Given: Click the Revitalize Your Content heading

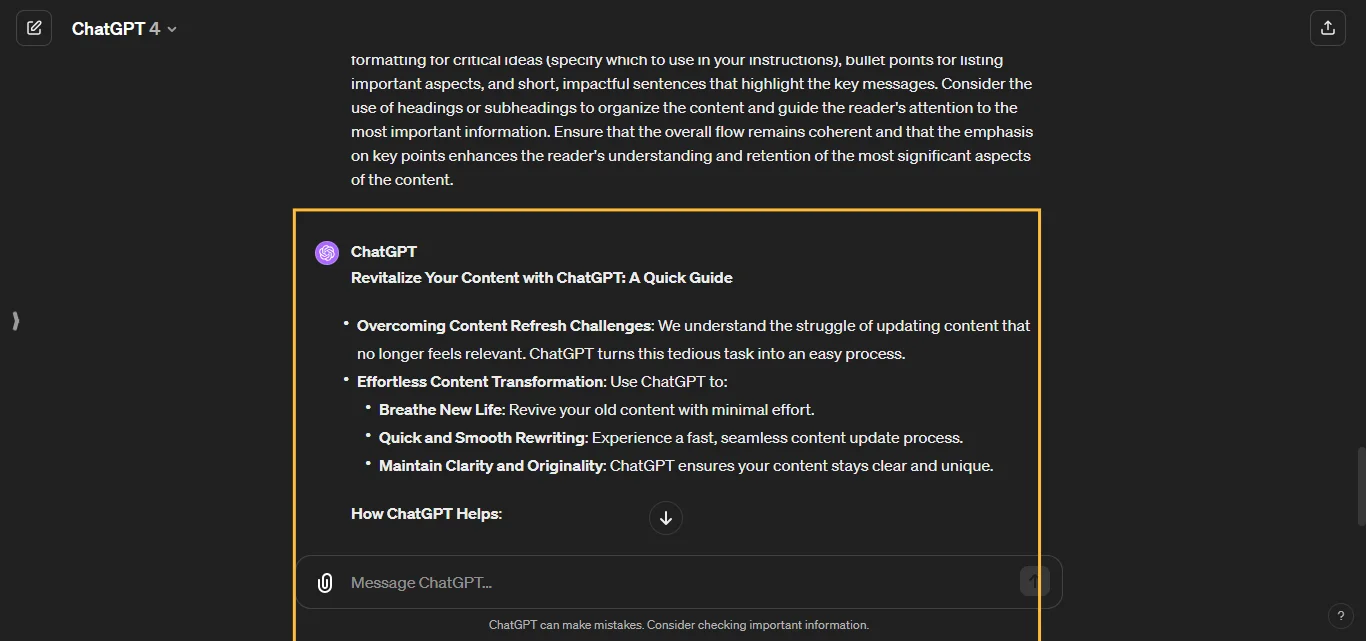Looking at the screenshot, I should tap(541, 277).
